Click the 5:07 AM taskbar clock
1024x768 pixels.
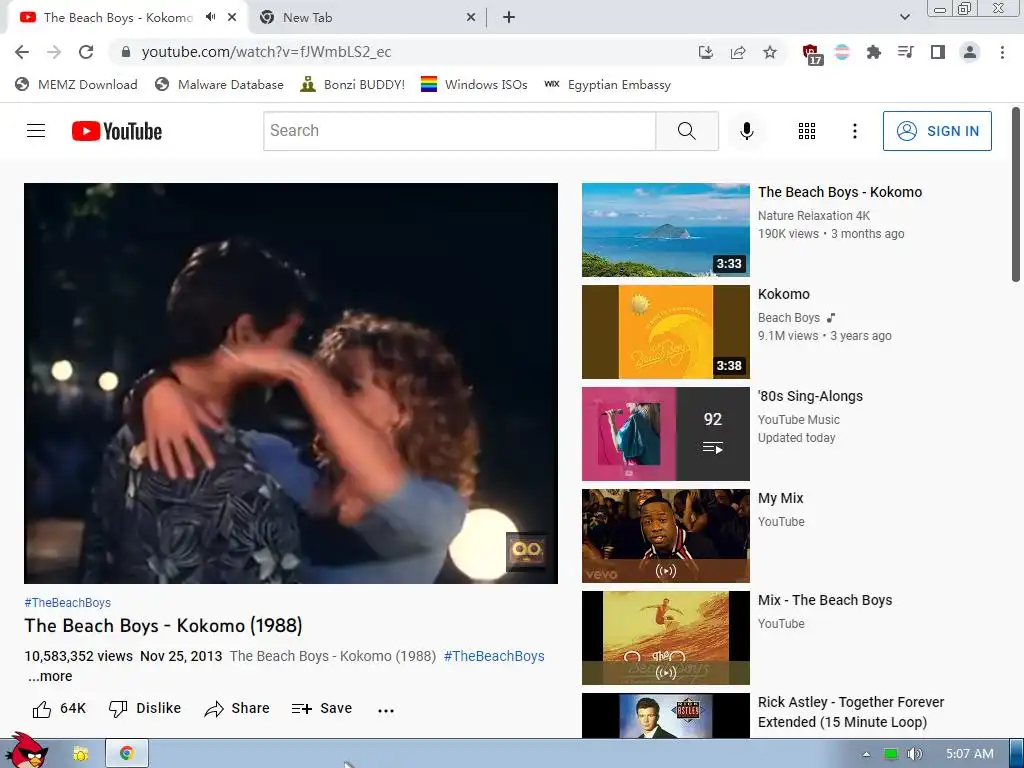pyautogui.click(x=970, y=754)
